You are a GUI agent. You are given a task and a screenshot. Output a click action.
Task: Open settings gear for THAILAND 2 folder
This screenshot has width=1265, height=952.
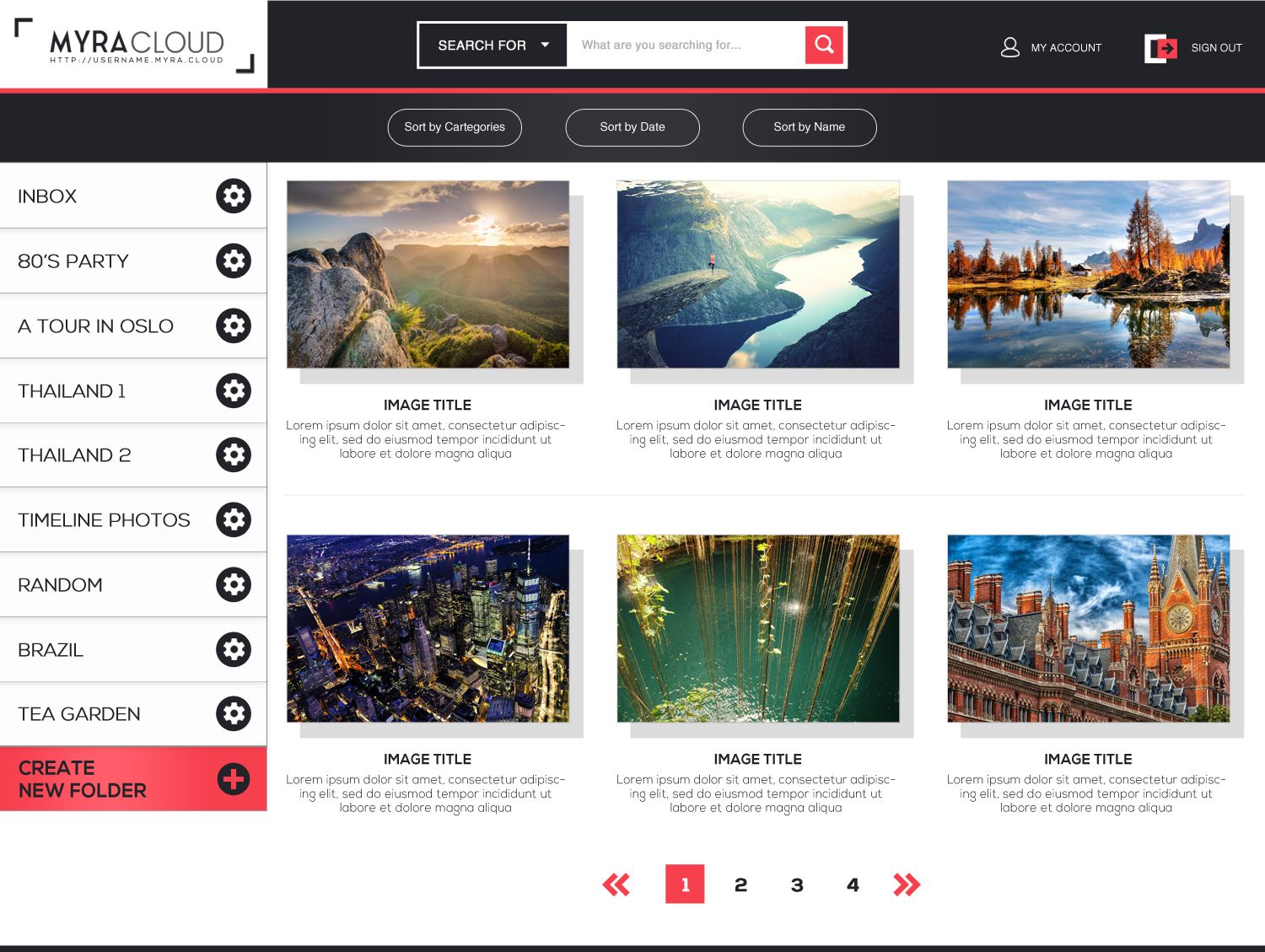234,454
